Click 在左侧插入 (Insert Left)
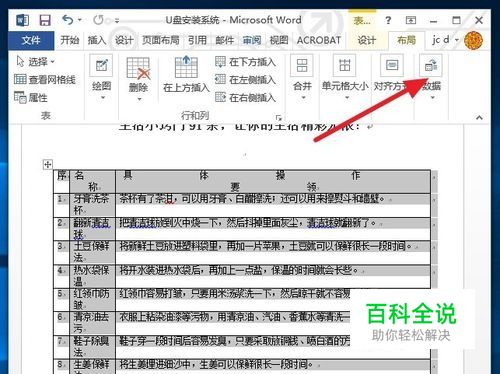 click(245, 80)
